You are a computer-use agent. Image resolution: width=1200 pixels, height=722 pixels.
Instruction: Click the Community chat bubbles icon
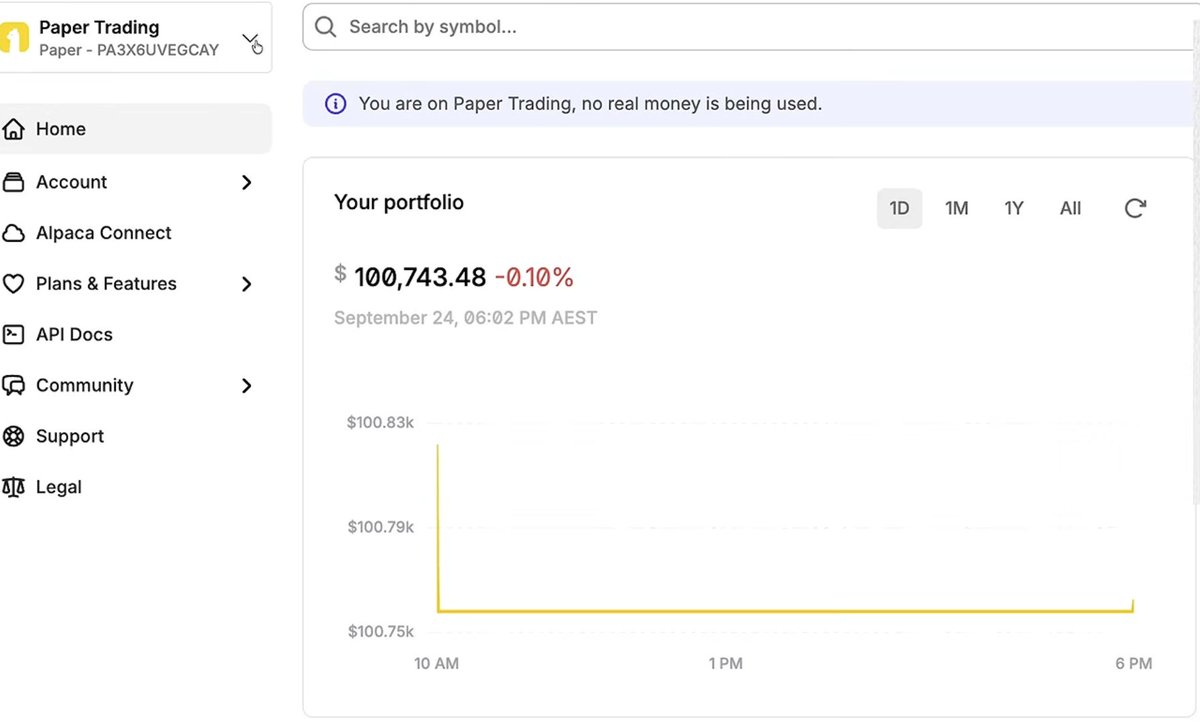point(13,386)
